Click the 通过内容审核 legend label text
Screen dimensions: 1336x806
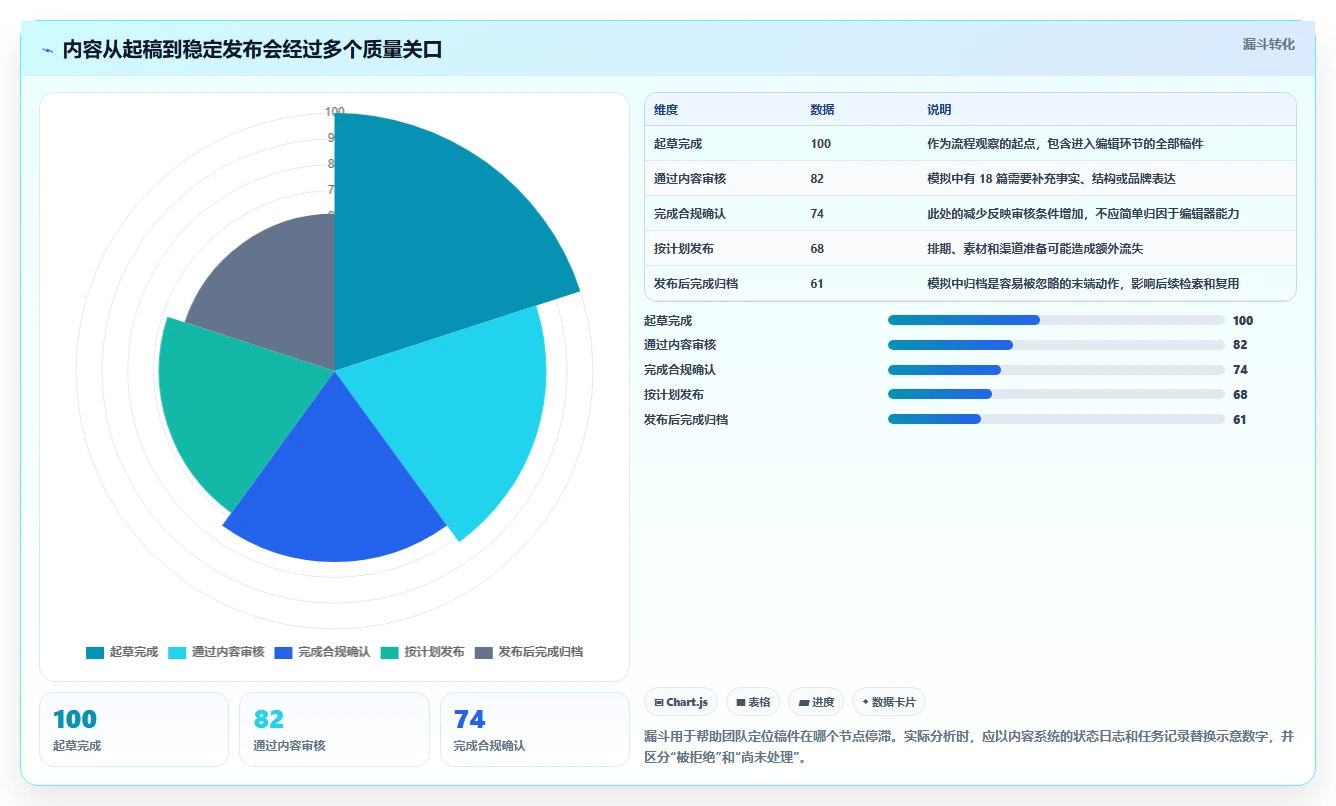tap(228, 652)
